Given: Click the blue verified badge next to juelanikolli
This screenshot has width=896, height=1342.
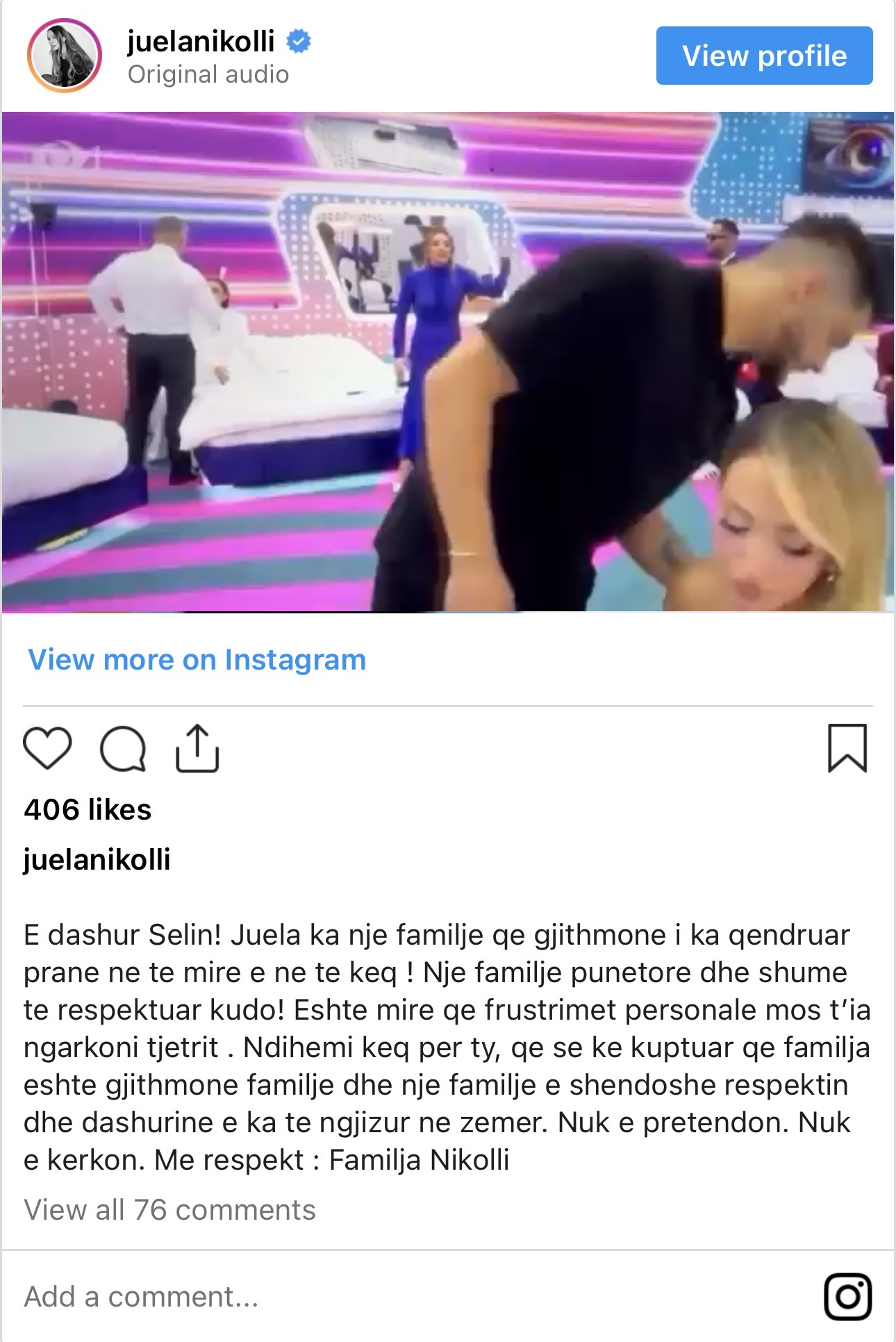Looking at the screenshot, I should (299, 42).
